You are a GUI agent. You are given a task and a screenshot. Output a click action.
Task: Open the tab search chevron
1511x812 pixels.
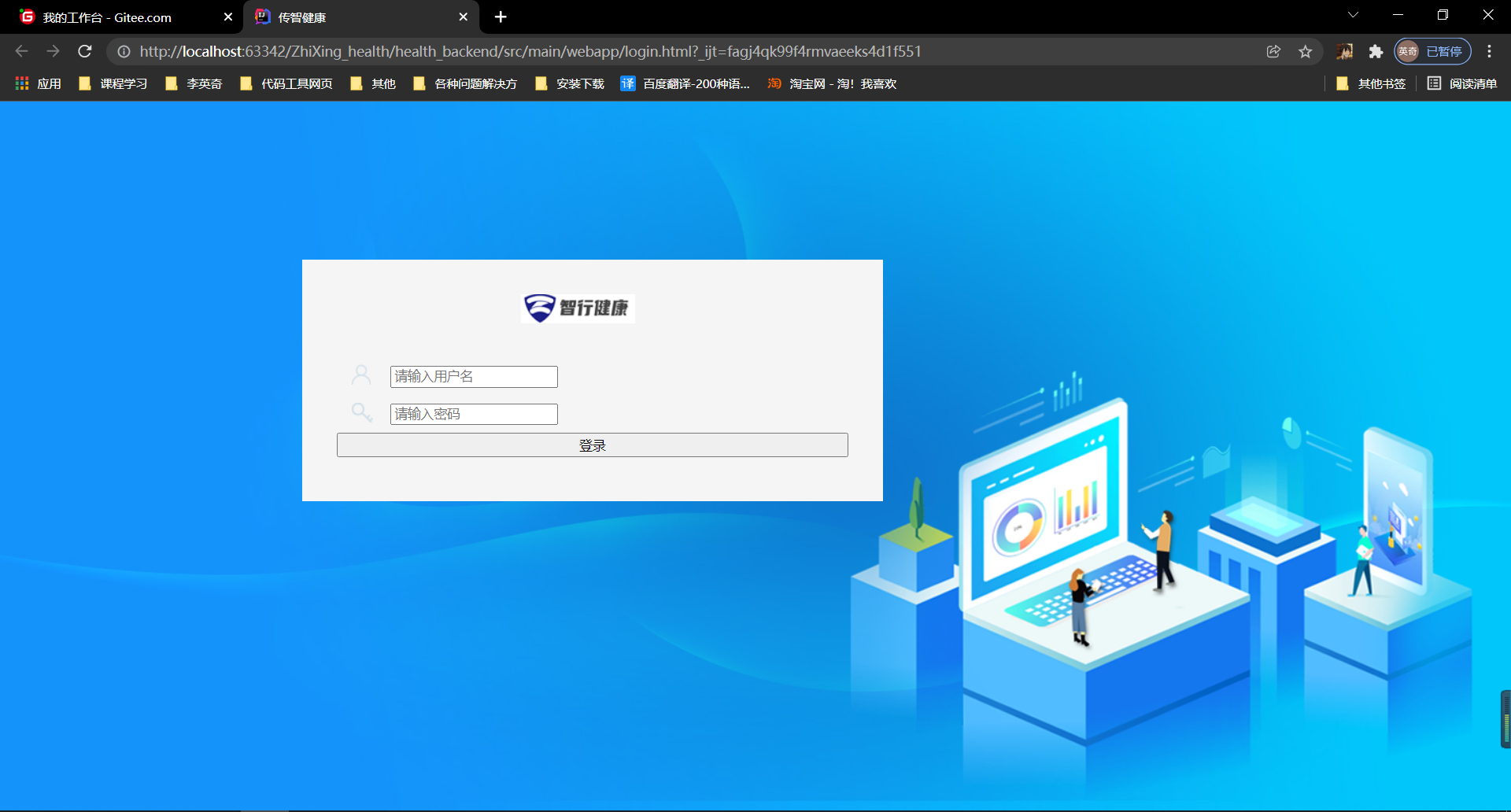[1353, 15]
